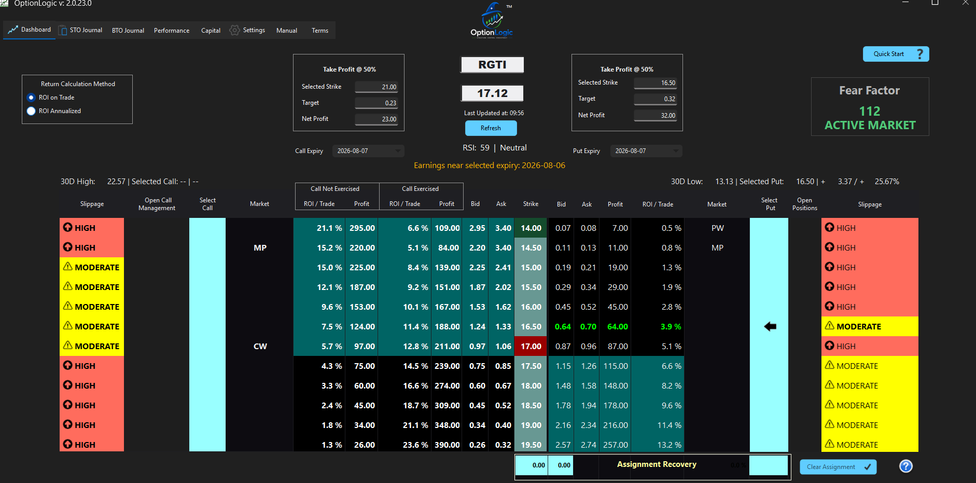The height and width of the screenshot is (483, 976).
Task: Click the RGTI ticker symbol field
Action: 492,65
